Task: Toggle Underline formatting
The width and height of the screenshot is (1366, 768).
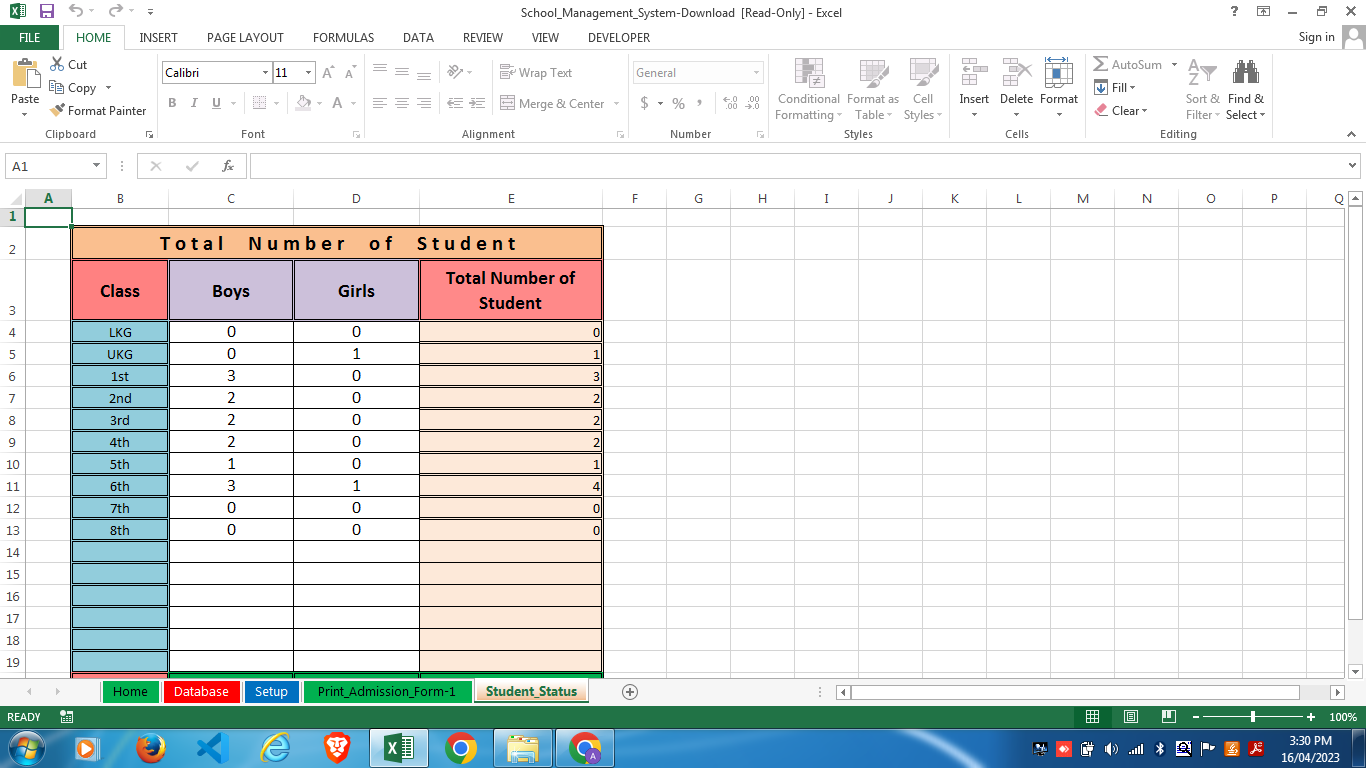Action: point(216,103)
